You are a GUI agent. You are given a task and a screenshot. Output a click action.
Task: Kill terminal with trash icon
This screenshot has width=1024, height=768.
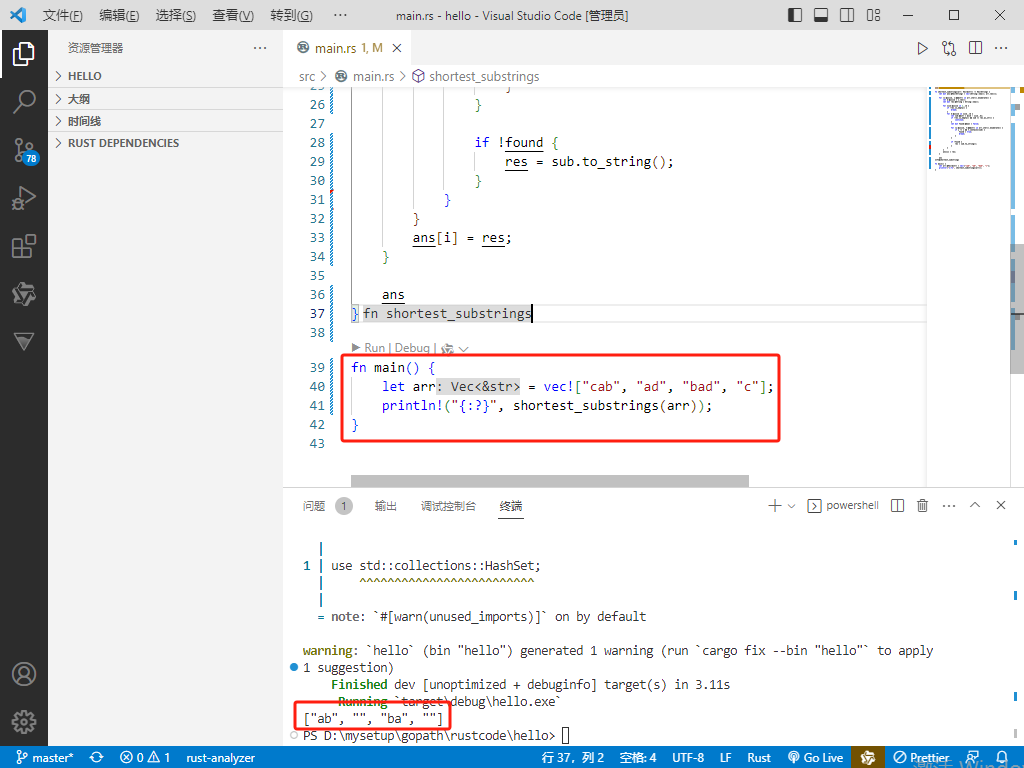[923, 505]
